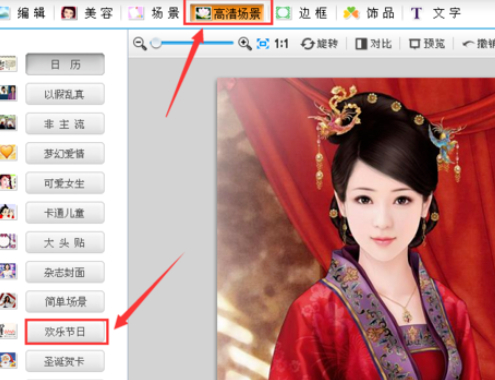Viewport: 495px width, 380px height.
Task: Click the thumbnail beside 大头贴
Action: pos(8,241)
